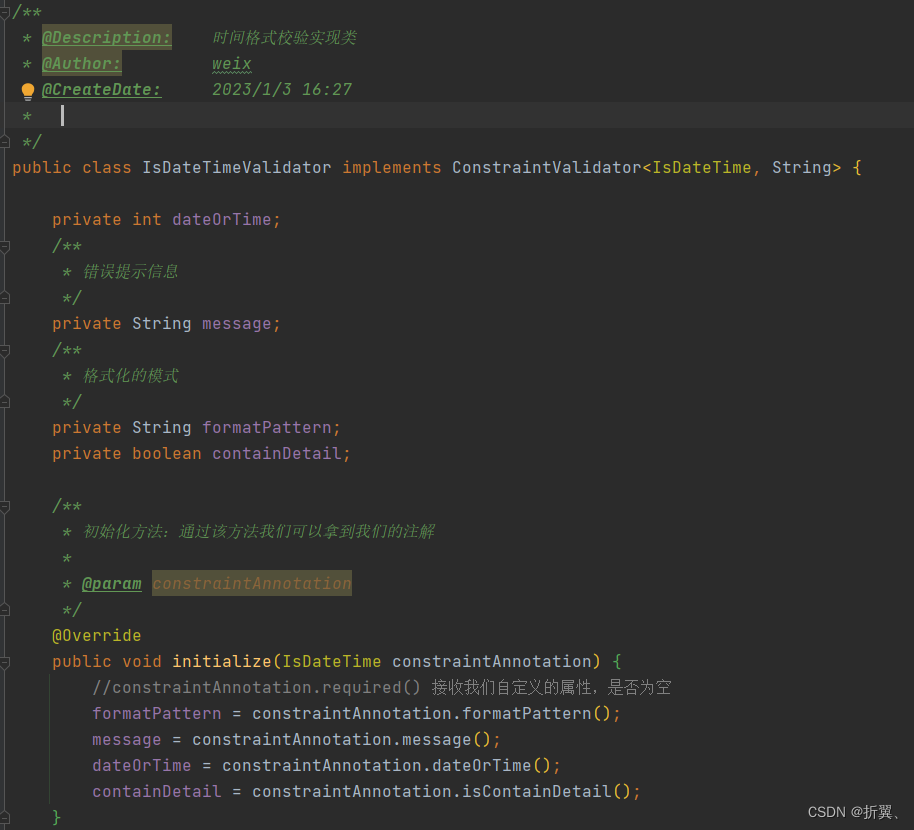Image resolution: width=914 pixels, height=830 pixels.
Task: Click the underlined author name weix
Action: (x=231, y=64)
